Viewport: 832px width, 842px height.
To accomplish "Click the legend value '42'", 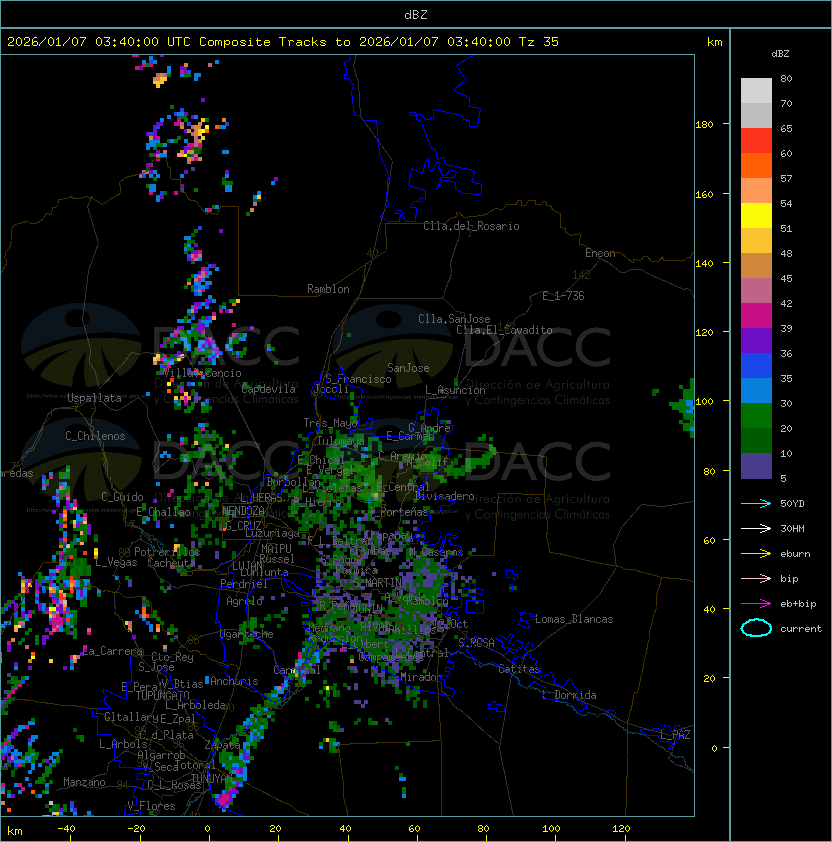I will [786, 303].
